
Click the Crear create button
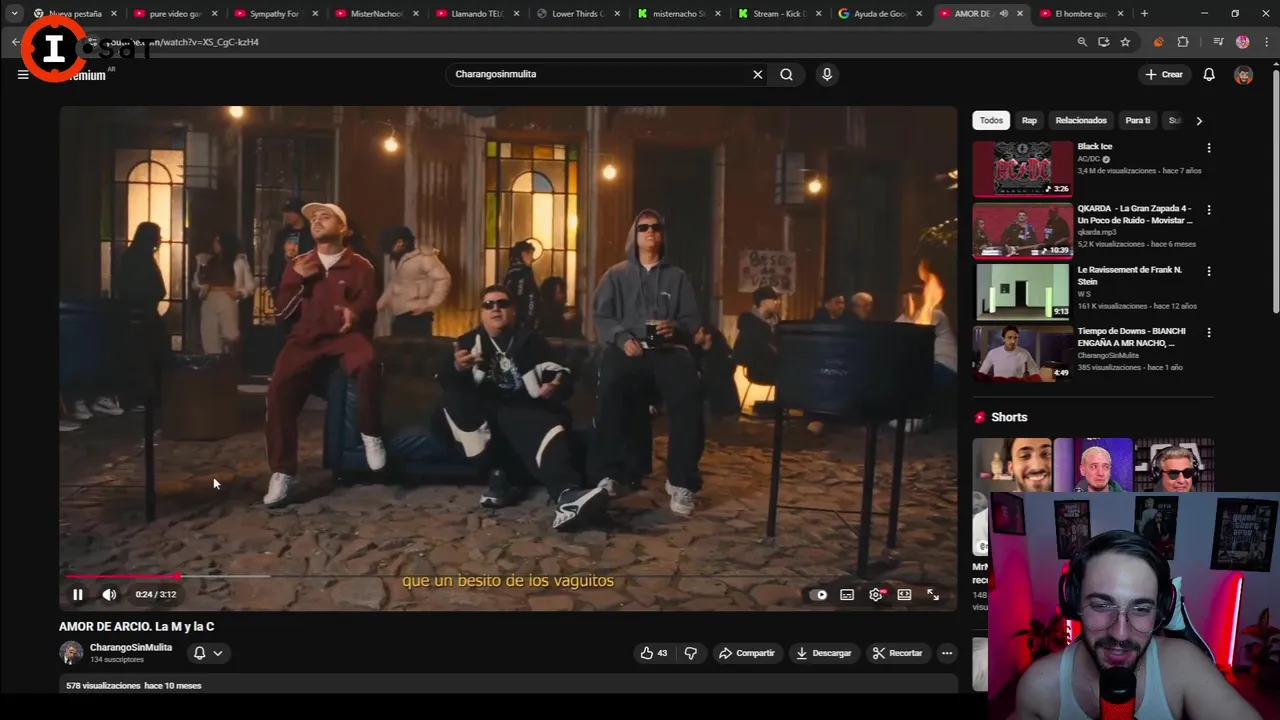click(1164, 74)
